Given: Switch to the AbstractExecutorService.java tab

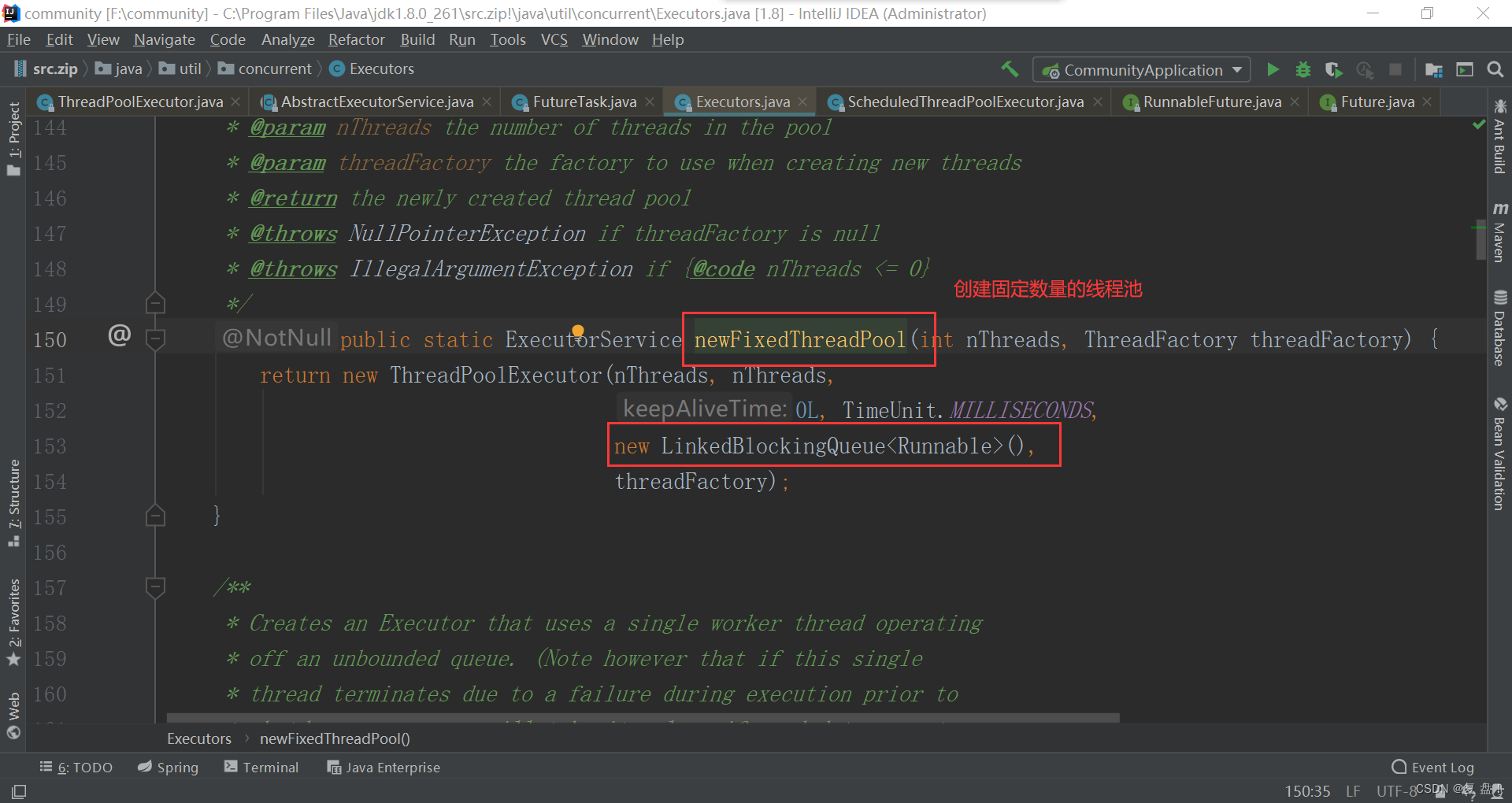Looking at the screenshot, I should point(377,102).
